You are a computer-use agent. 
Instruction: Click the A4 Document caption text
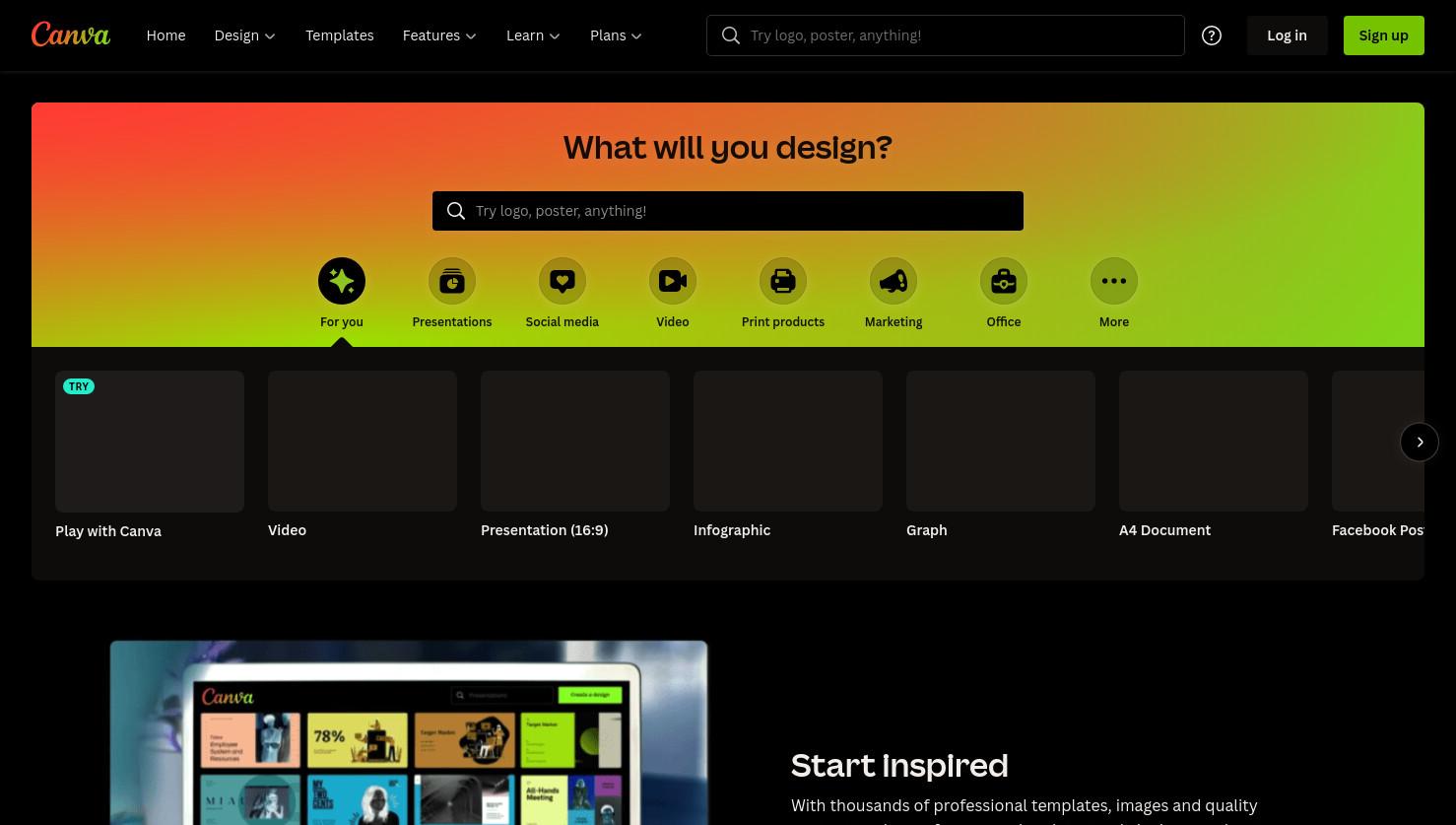click(x=1164, y=530)
